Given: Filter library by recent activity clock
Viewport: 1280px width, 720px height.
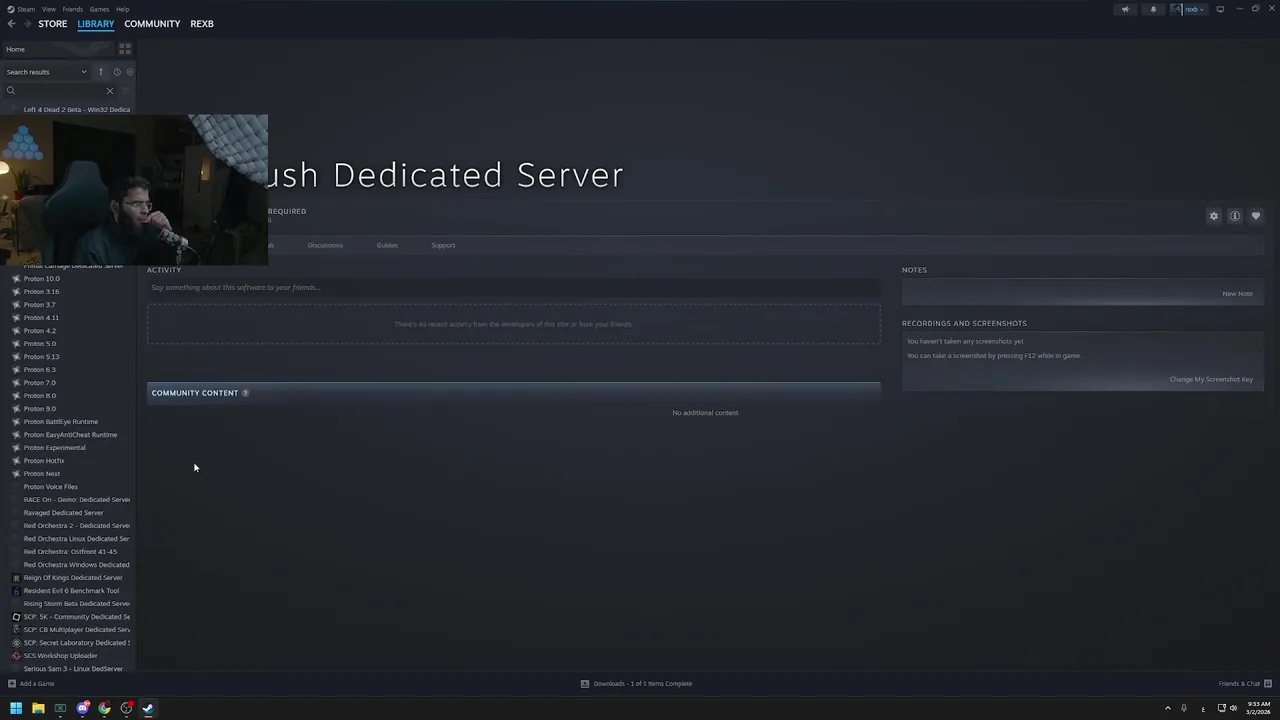Looking at the screenshot, I should point(116,72).
